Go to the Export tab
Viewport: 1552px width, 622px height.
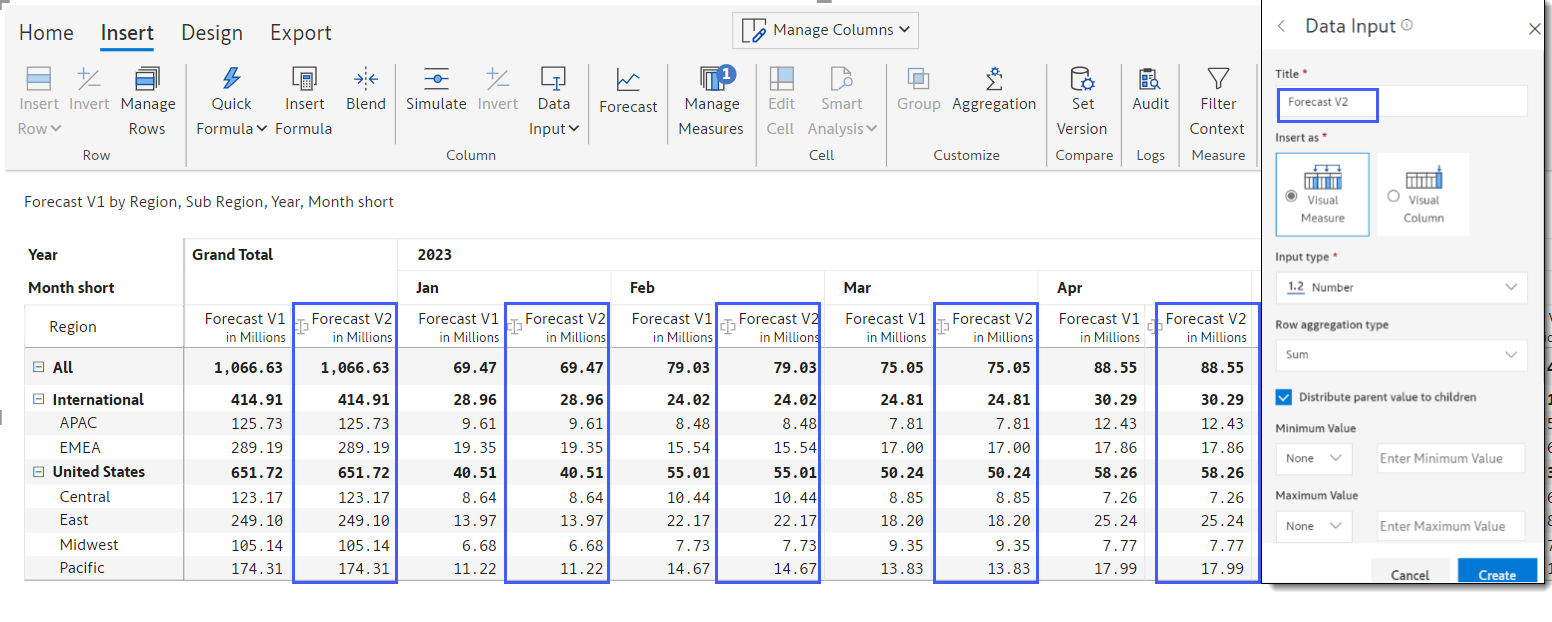pyautogui.click(x=301, y=33)
